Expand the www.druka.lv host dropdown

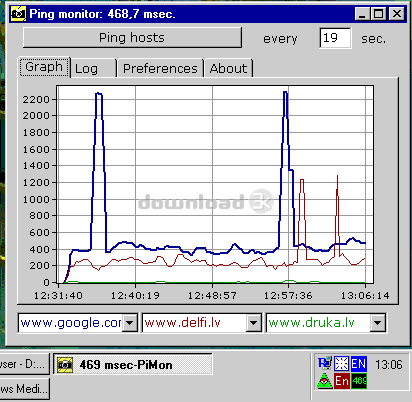[378, 323]
